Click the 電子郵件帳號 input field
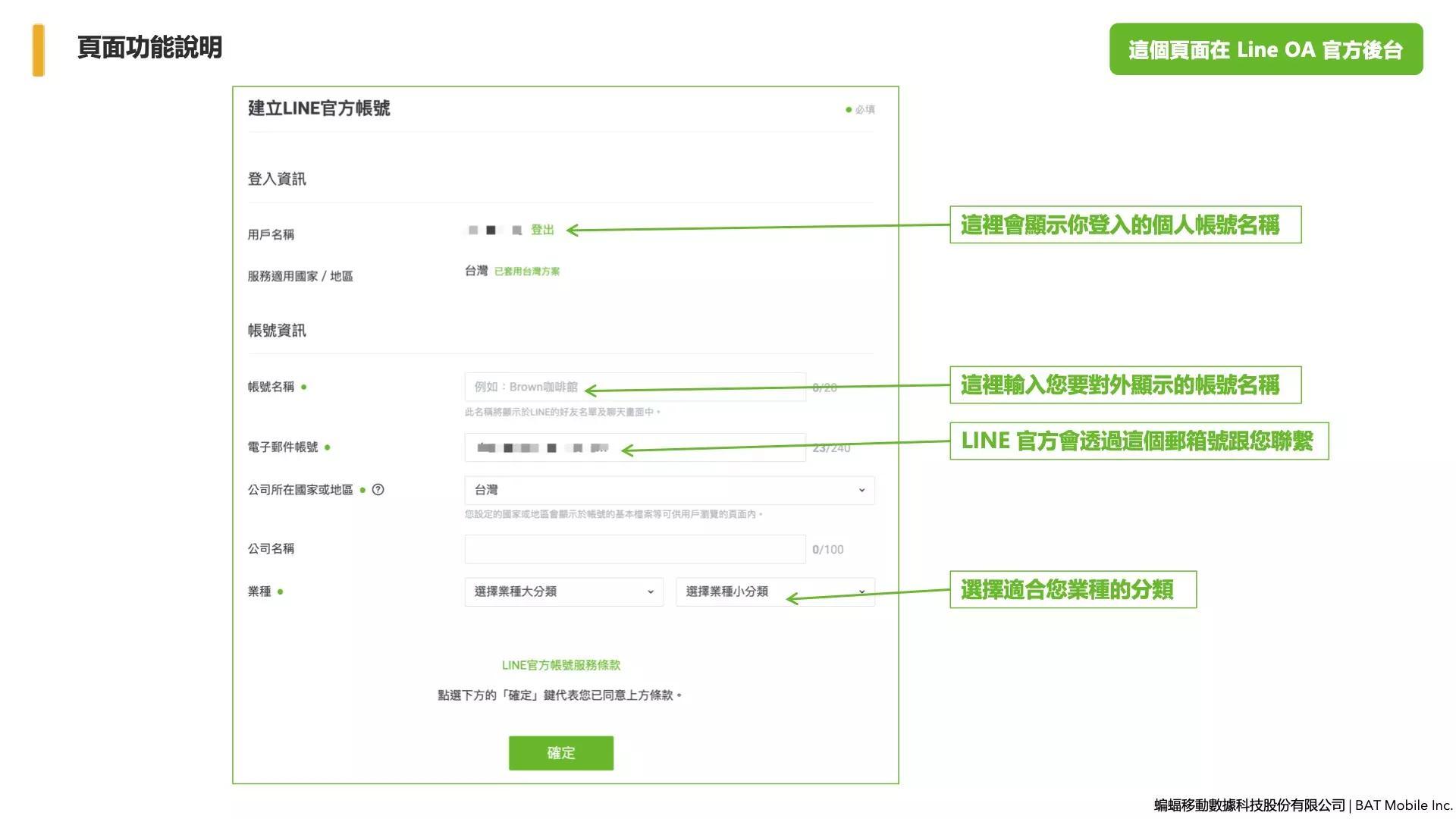Image resolution: width=1456 pixels, height=819 pixels. click(x=635, y=447)
